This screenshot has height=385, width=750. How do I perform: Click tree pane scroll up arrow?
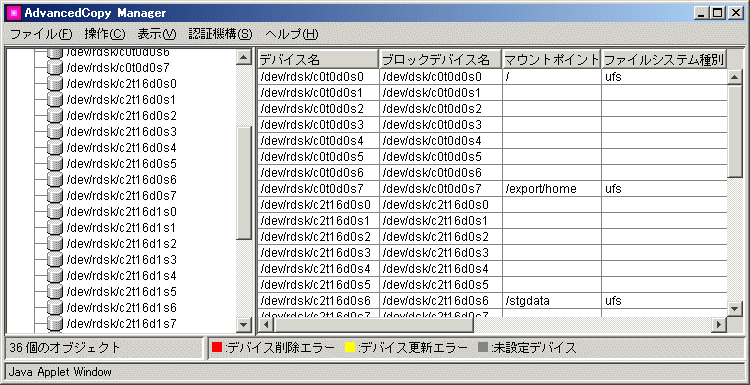(244, 57)
